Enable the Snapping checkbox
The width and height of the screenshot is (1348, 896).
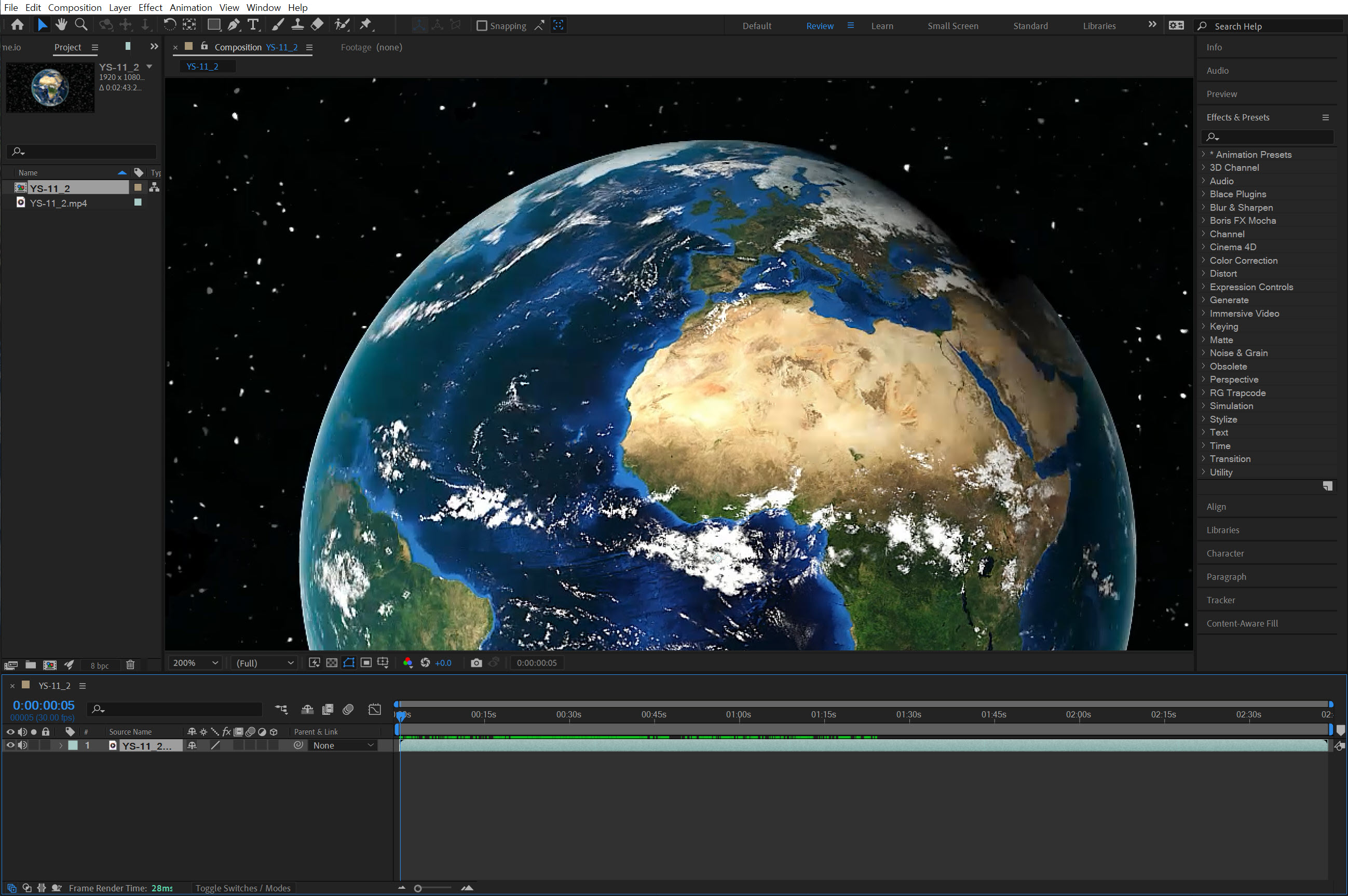[x=482, y=26]
